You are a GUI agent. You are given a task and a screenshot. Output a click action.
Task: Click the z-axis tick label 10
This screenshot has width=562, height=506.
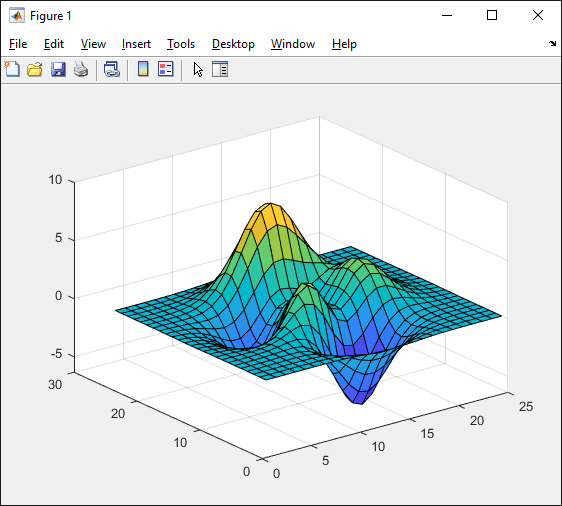click(55, 180)
